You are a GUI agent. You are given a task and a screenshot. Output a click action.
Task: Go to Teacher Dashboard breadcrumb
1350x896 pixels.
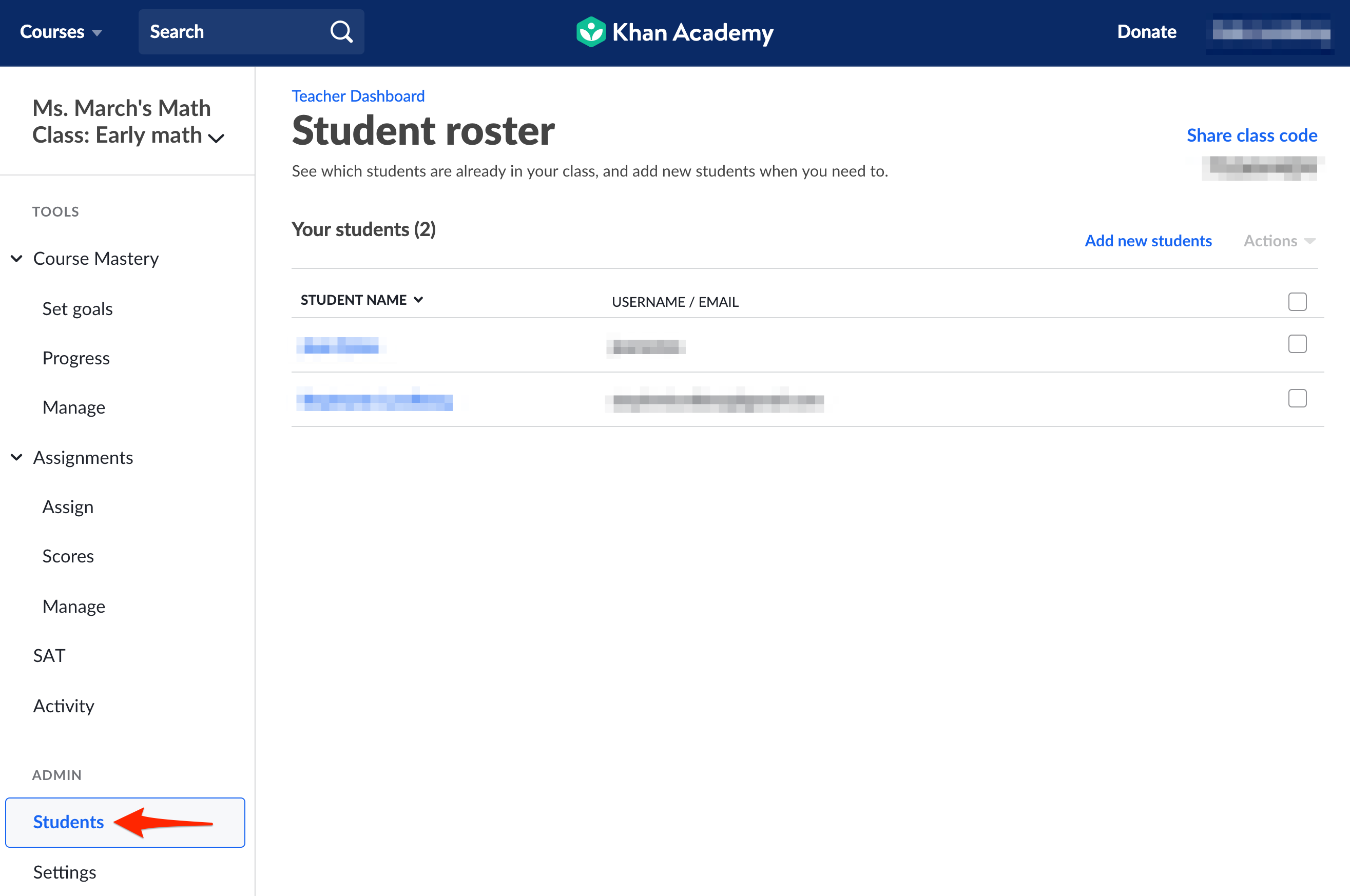[x=358, y=96]
